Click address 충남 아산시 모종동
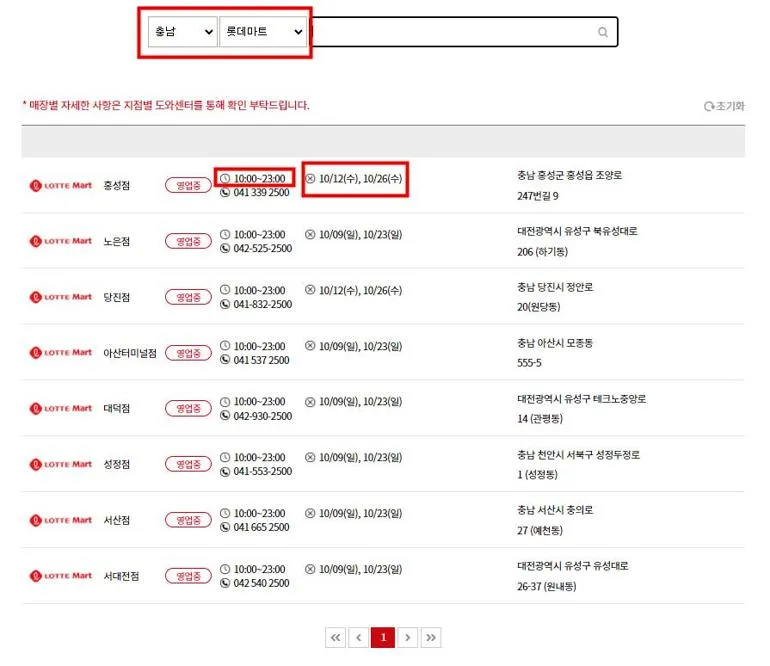 click(x=555, y=343)
